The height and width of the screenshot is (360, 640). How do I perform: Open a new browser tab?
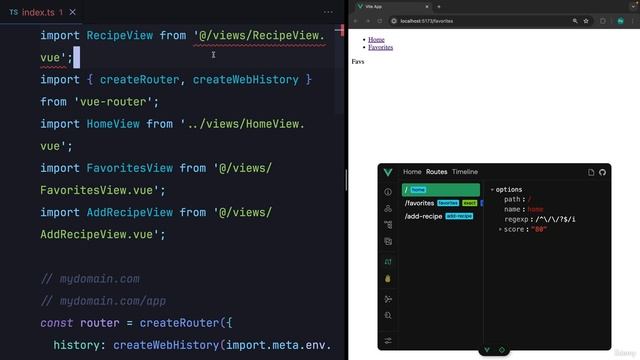(439, 7)
